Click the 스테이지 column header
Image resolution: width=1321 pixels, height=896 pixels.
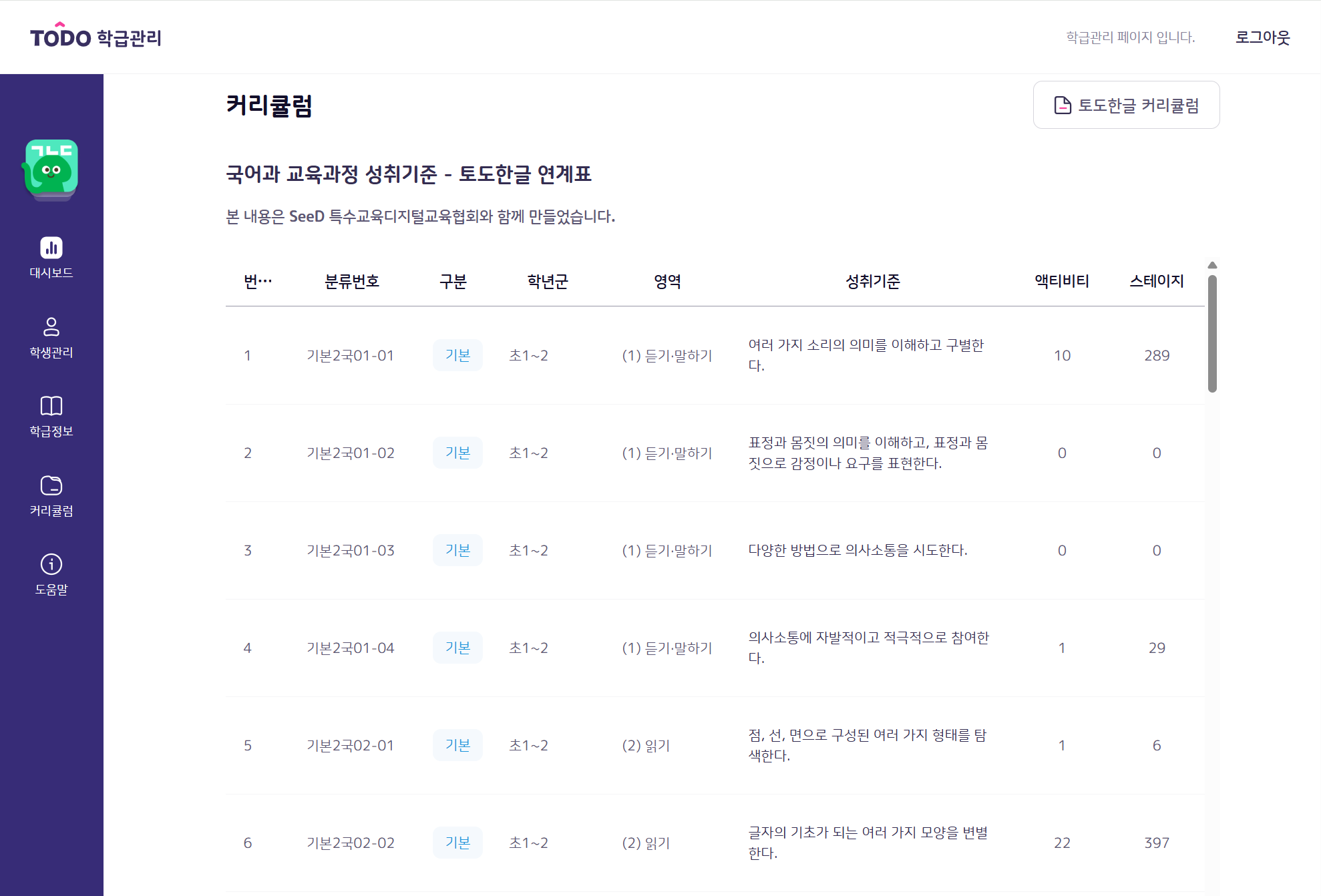coord(1157,281)
